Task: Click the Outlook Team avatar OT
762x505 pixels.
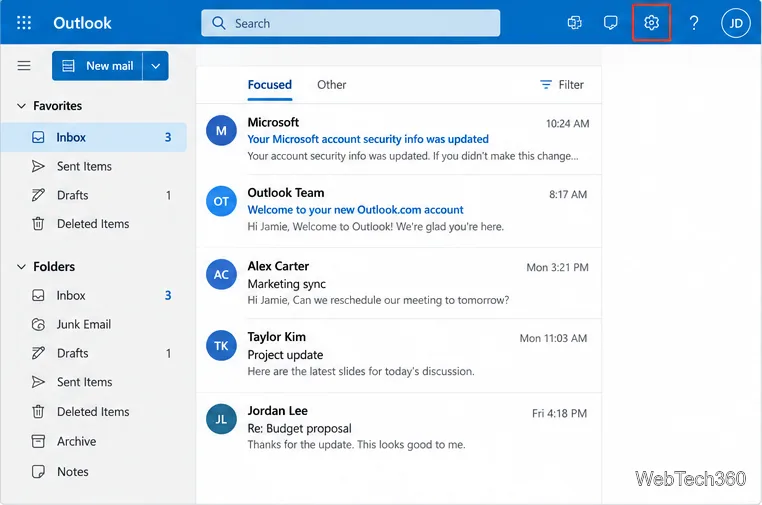Action: 221,201
